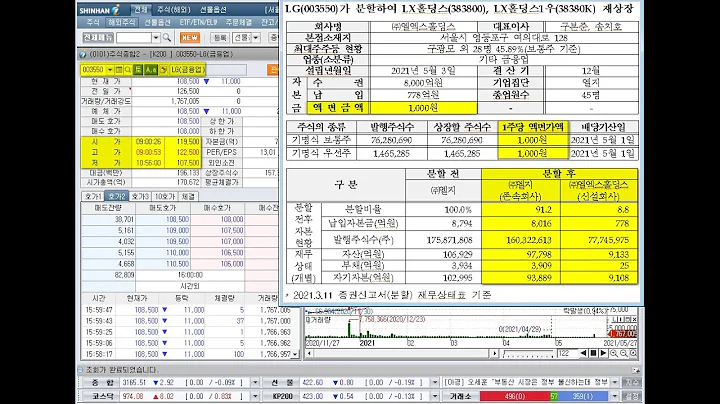Click the menu search input field
Viewport: 720px width, 404px height.
134,38
